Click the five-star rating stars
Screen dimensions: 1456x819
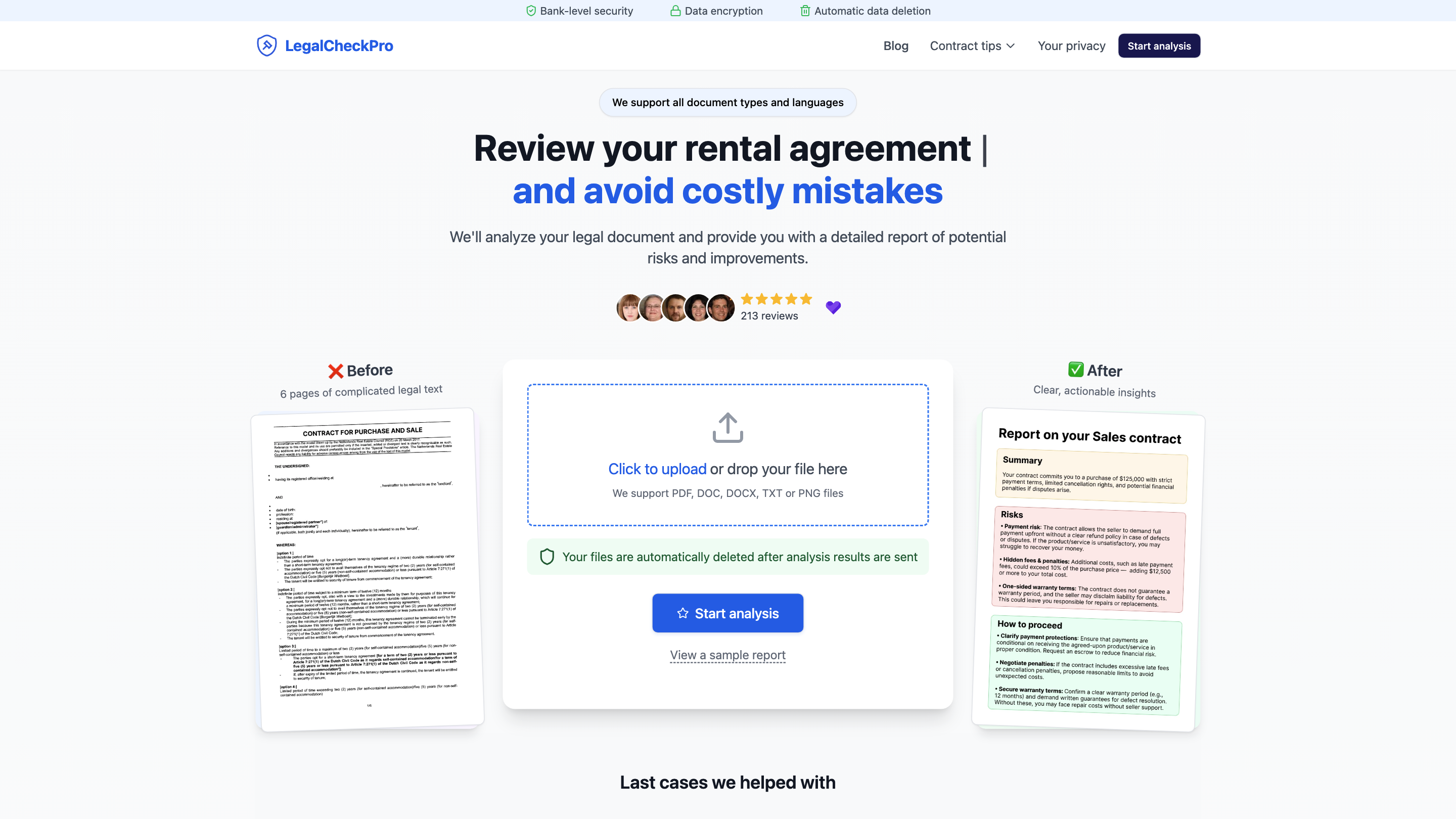(x=776, y=299)
